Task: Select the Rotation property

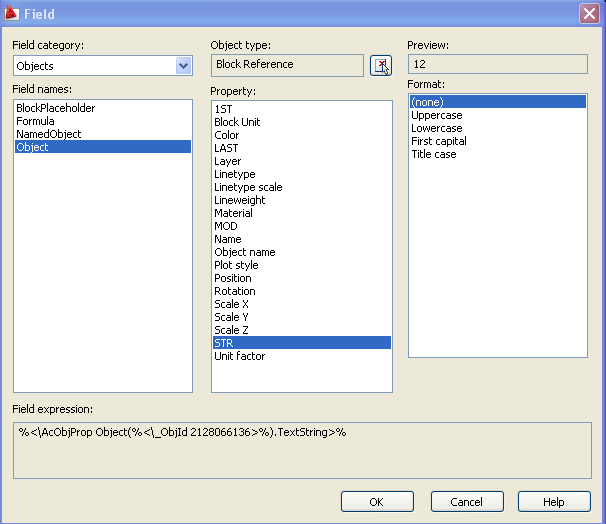Action: [x=302, y=291]
